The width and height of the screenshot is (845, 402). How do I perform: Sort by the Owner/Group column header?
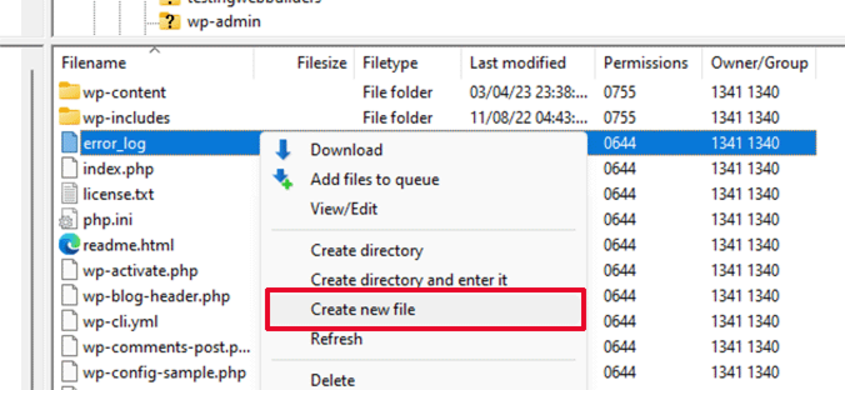click(x=759, y=63)
